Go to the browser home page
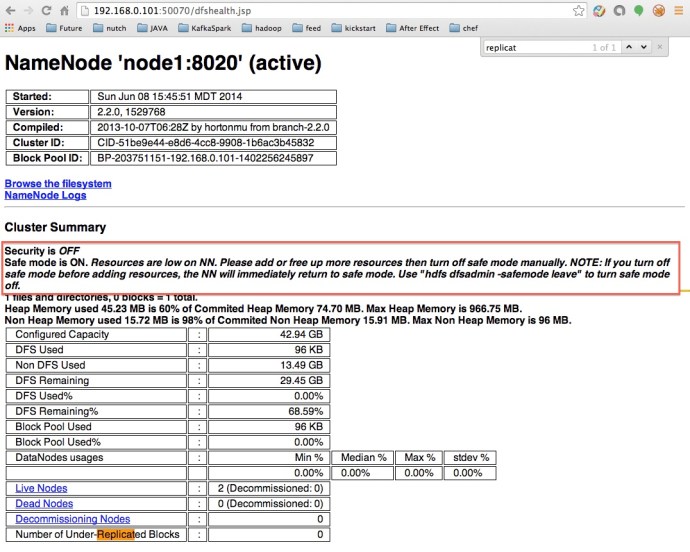This screenshot has height=552, width=690. tap(64, 10)
